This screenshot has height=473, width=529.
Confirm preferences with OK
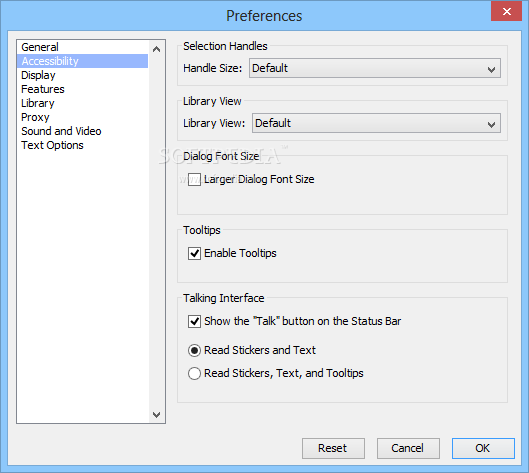[483, 448]
